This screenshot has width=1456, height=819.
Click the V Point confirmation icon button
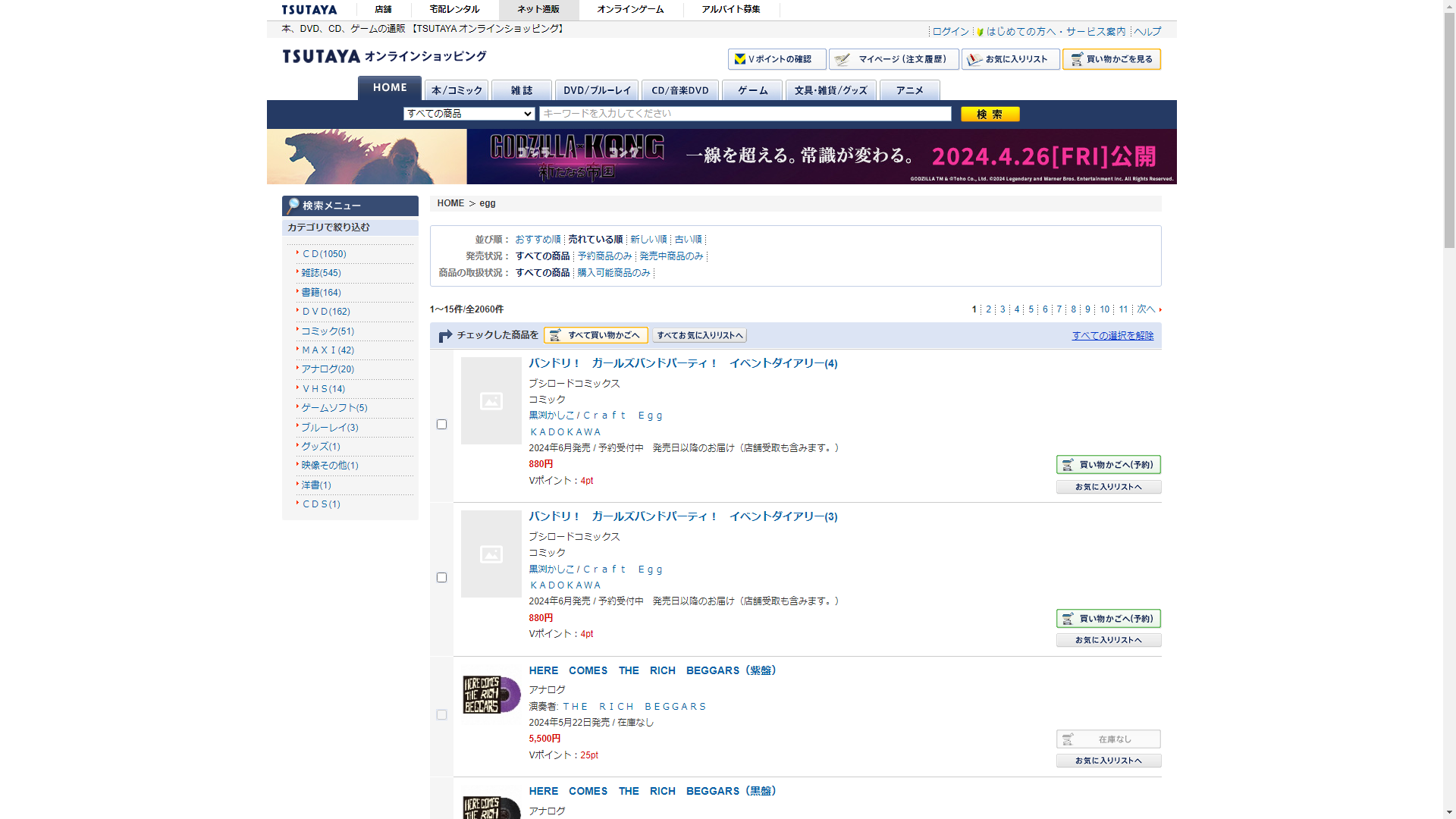click(x=777, y=59)
